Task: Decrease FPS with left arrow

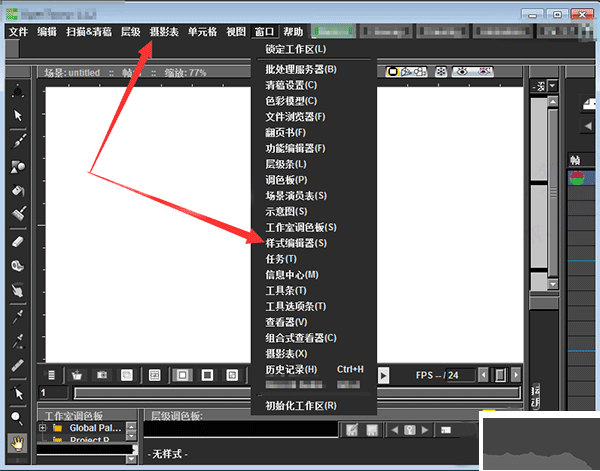Action: point(483,375)
